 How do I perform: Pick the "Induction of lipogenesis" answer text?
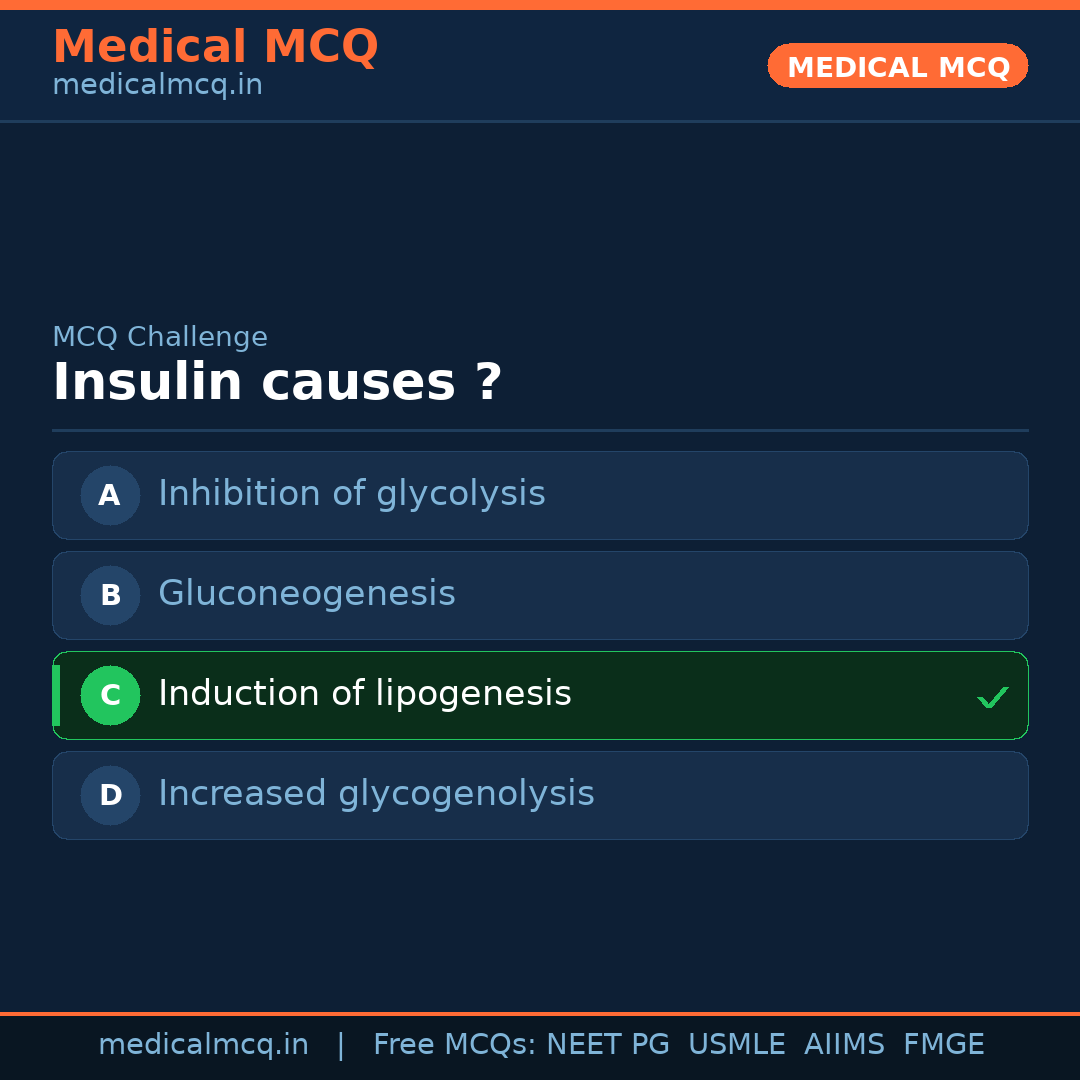coord(365,694)
